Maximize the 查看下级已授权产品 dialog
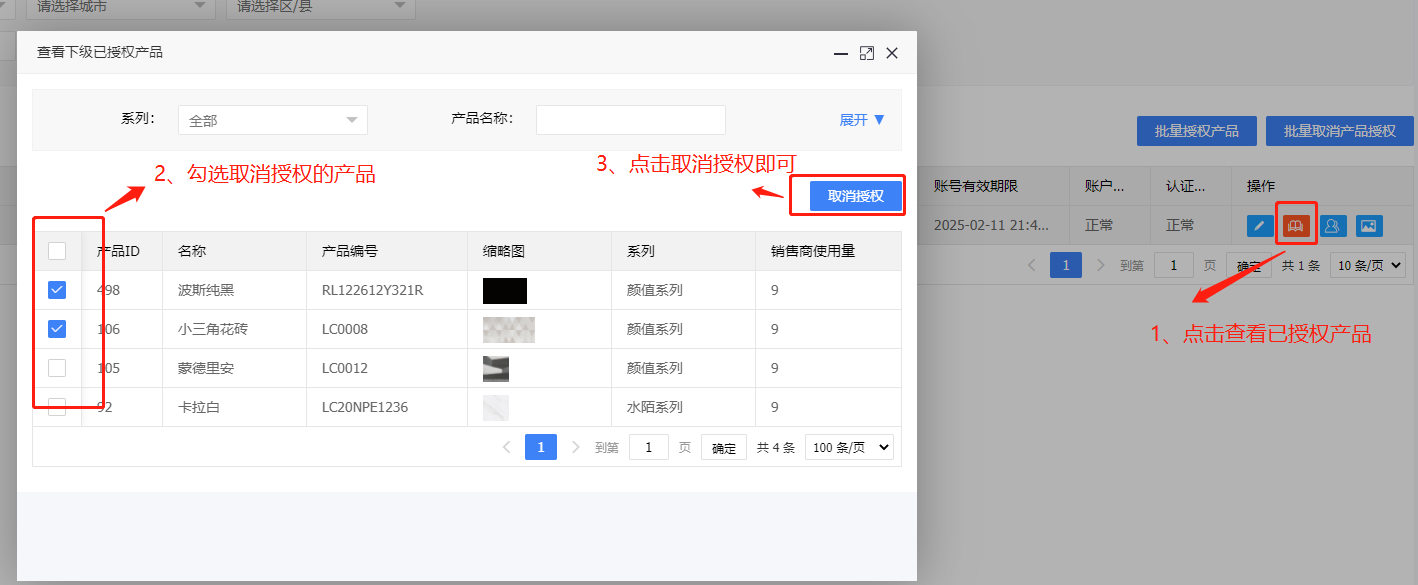 point(867,53)
